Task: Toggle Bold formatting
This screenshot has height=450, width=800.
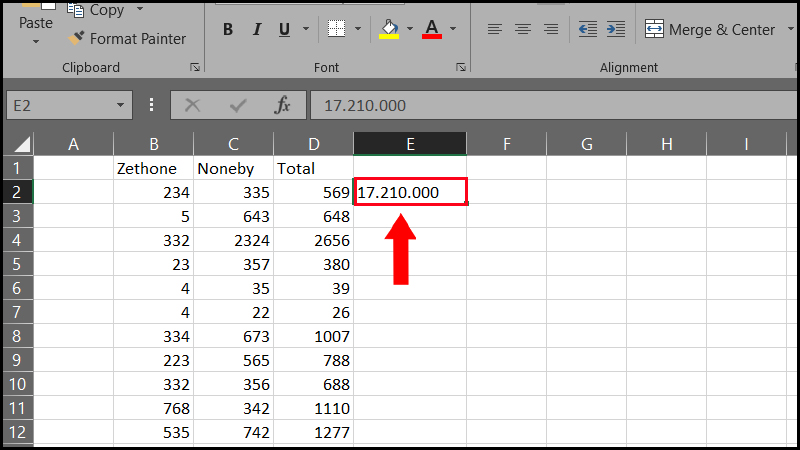Action: point(228,30)
